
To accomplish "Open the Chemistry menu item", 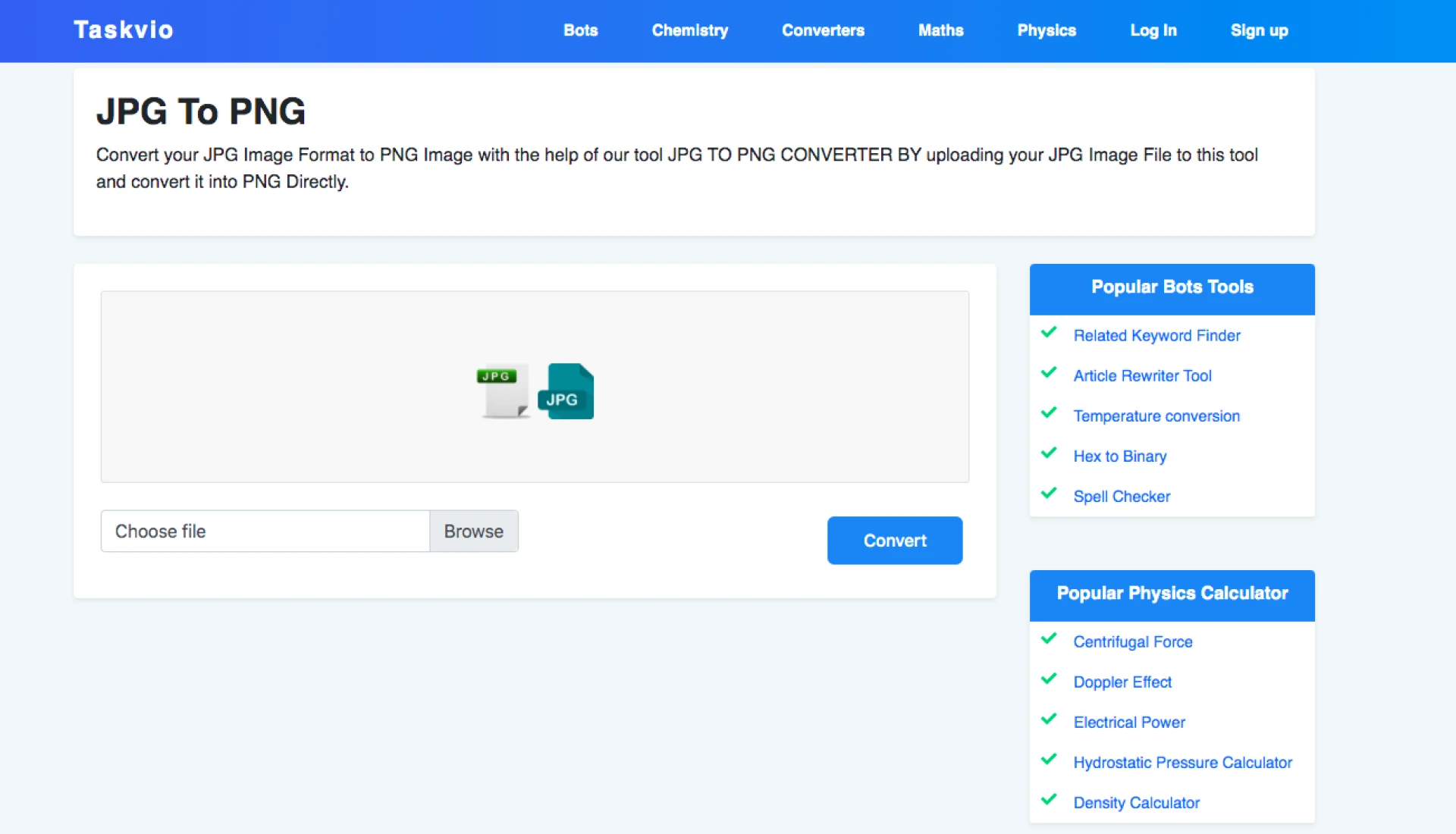I will [x=689, y=30].
